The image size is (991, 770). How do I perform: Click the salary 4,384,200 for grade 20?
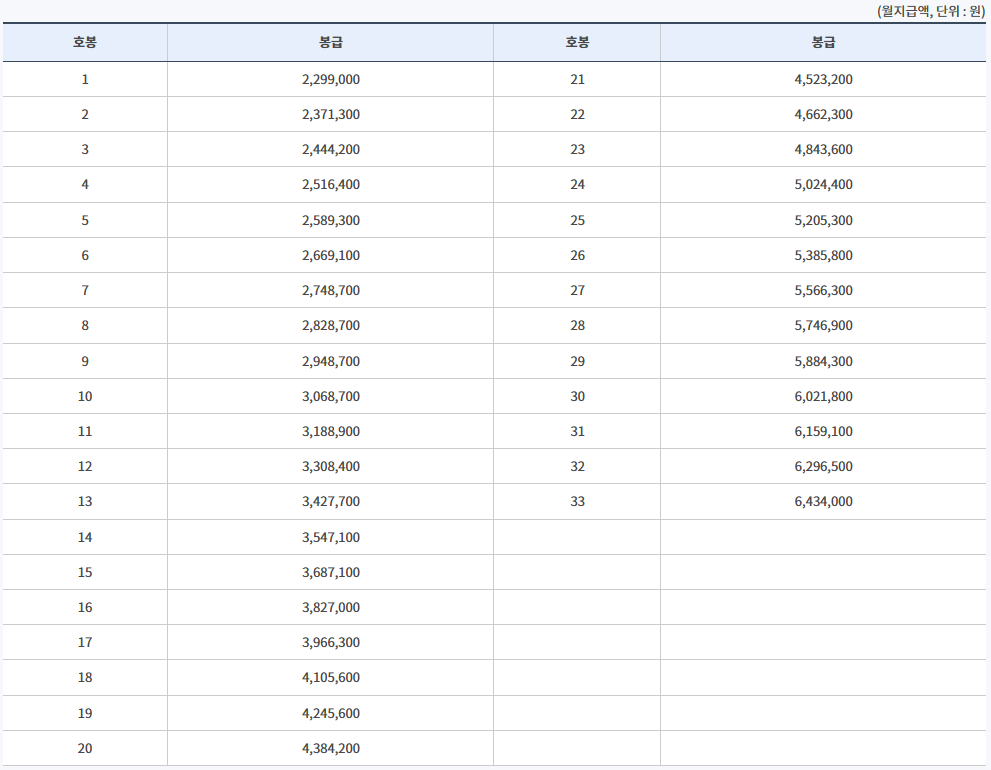[330, 747]
